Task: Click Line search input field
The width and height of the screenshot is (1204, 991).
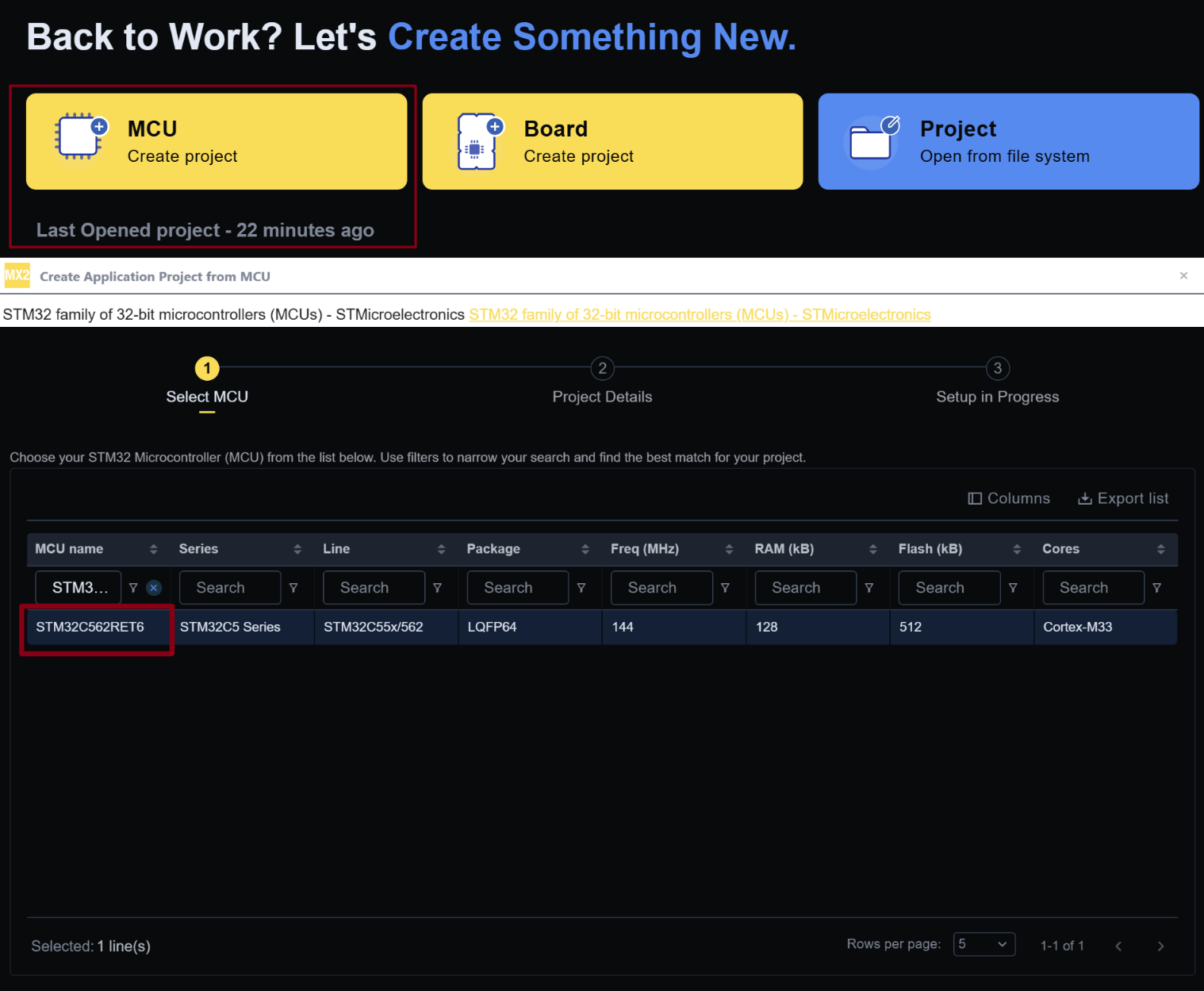Action: [374, 588]
